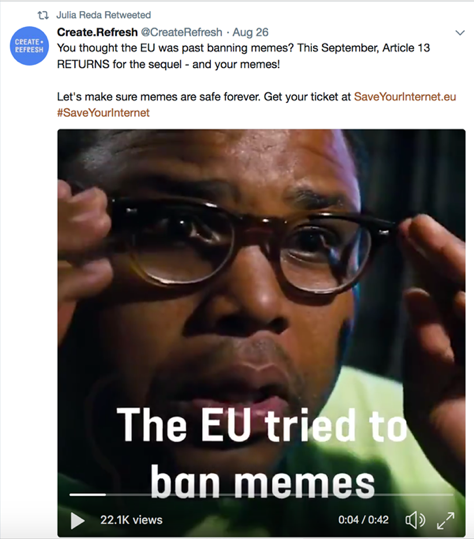This screenshot has height=539, width=474.
Task: Click the video play button
Action: coord(77,520)
